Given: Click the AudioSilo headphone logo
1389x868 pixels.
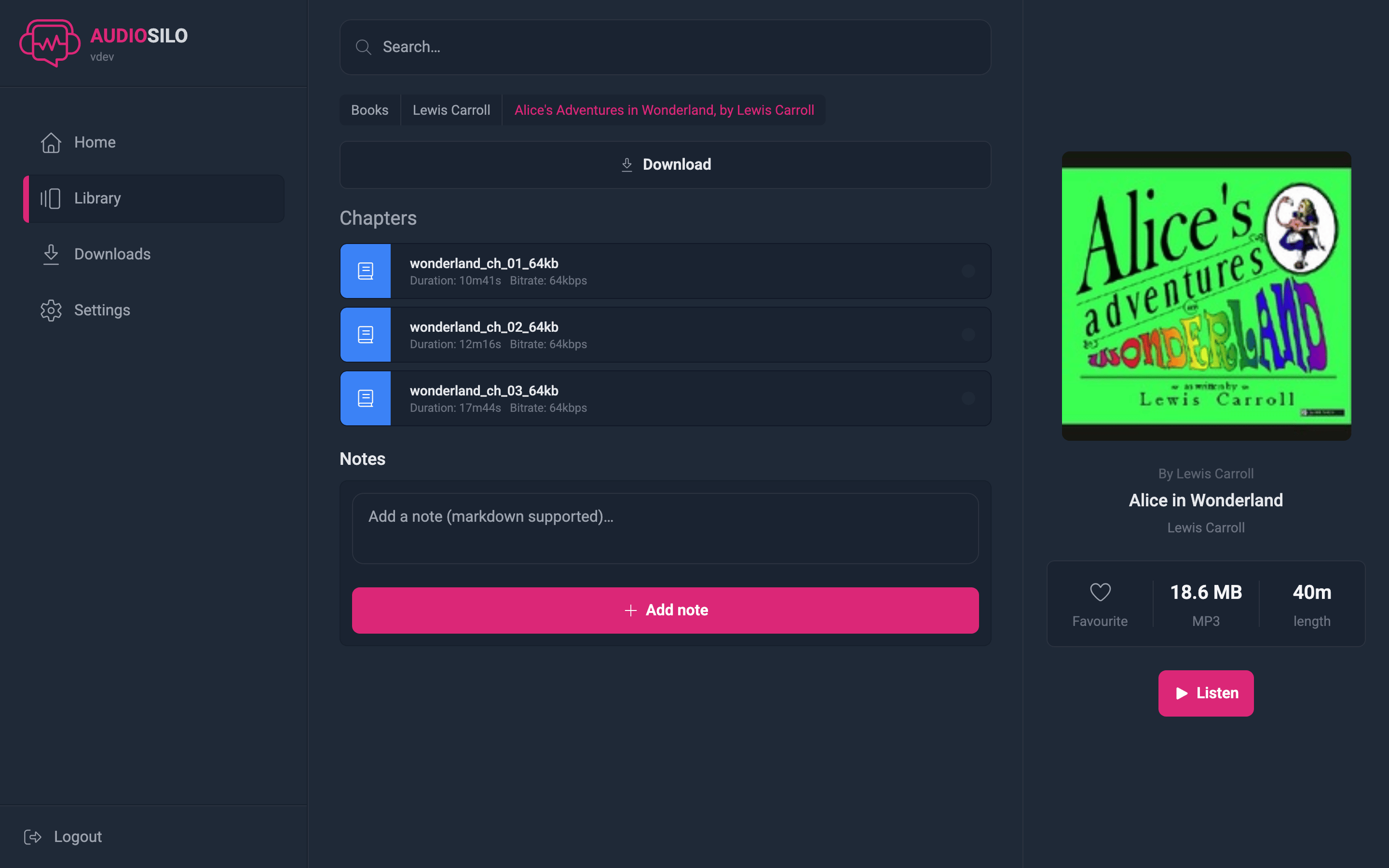Looking at the screenshot, I should pyautogui.click(x=50, y=43).
